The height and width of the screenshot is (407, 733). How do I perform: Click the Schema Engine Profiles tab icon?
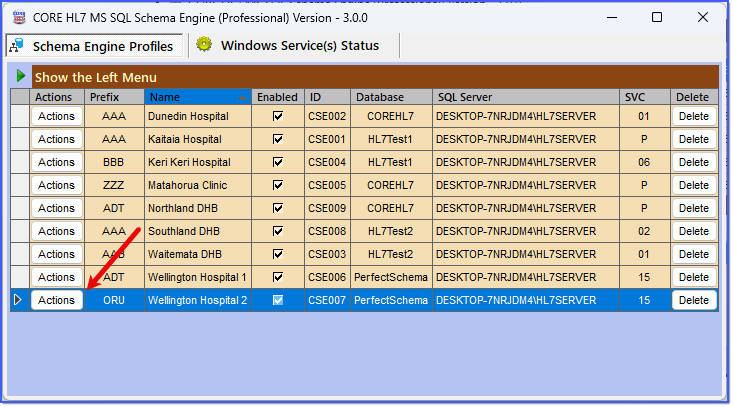[x=17, y=46]
